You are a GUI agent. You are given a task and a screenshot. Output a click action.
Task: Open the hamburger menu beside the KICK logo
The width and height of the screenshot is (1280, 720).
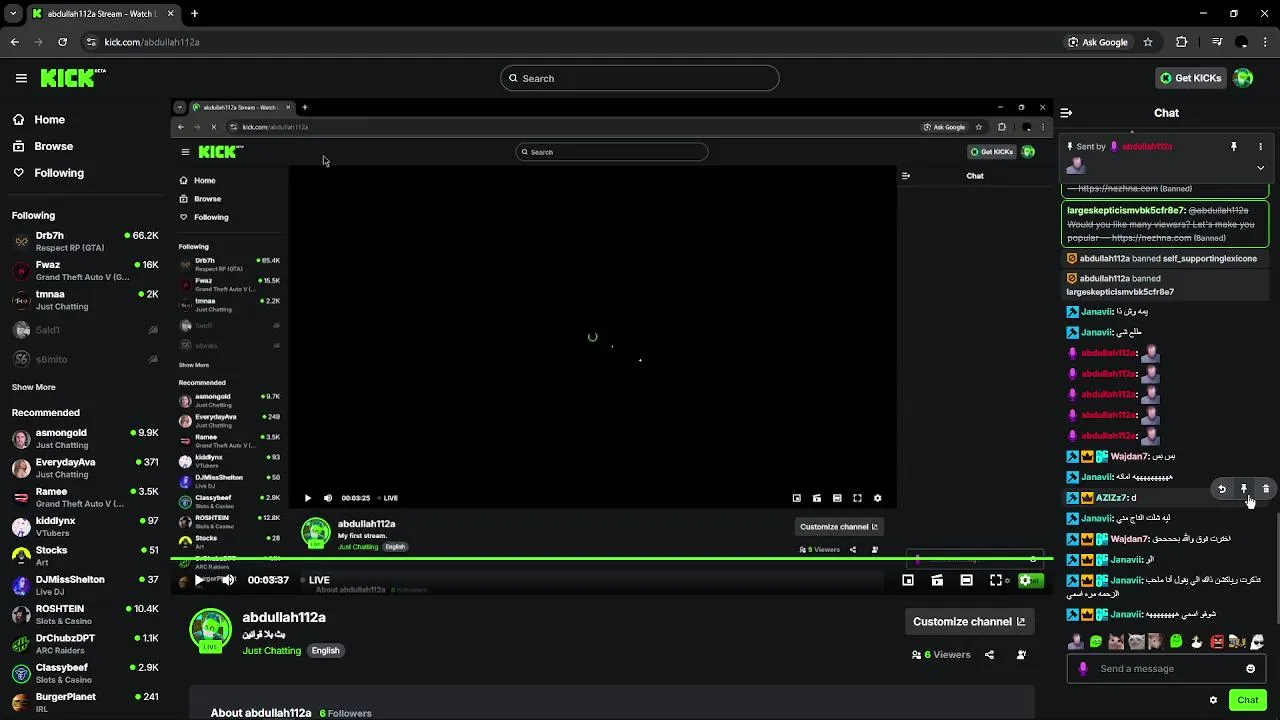tap(21, 78)
